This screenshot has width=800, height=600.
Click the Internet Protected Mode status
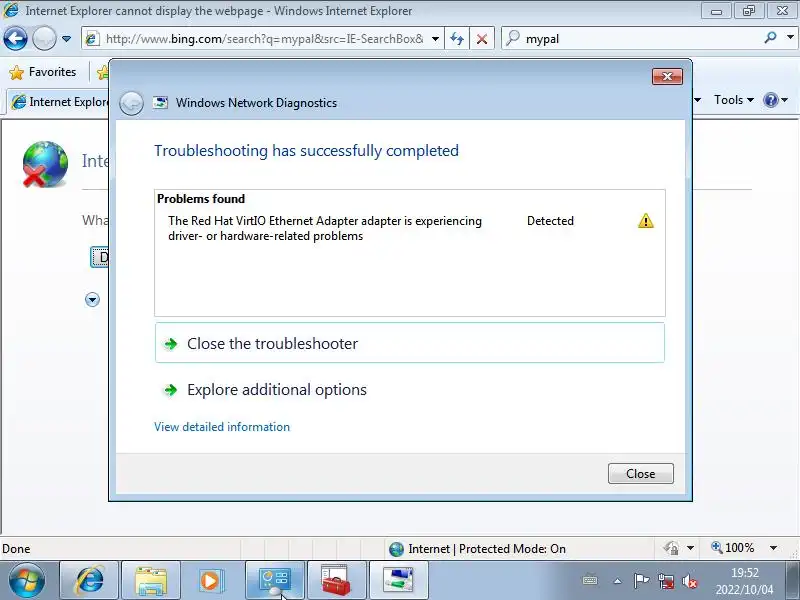point(478,548)
